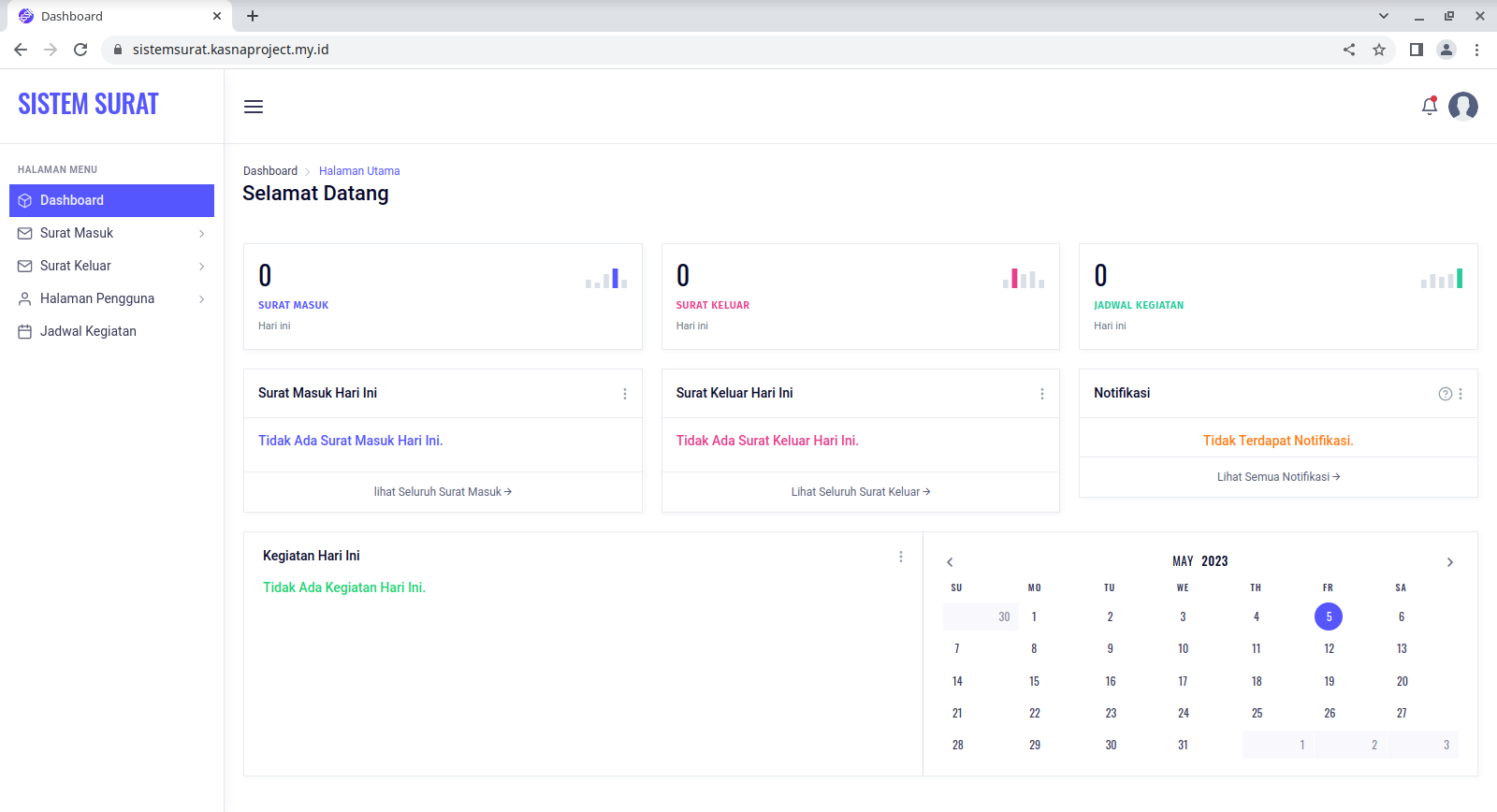The height and width of the screenshot is (812, 1497).
Task: Open the notification bell
Action: (1429, 107)
